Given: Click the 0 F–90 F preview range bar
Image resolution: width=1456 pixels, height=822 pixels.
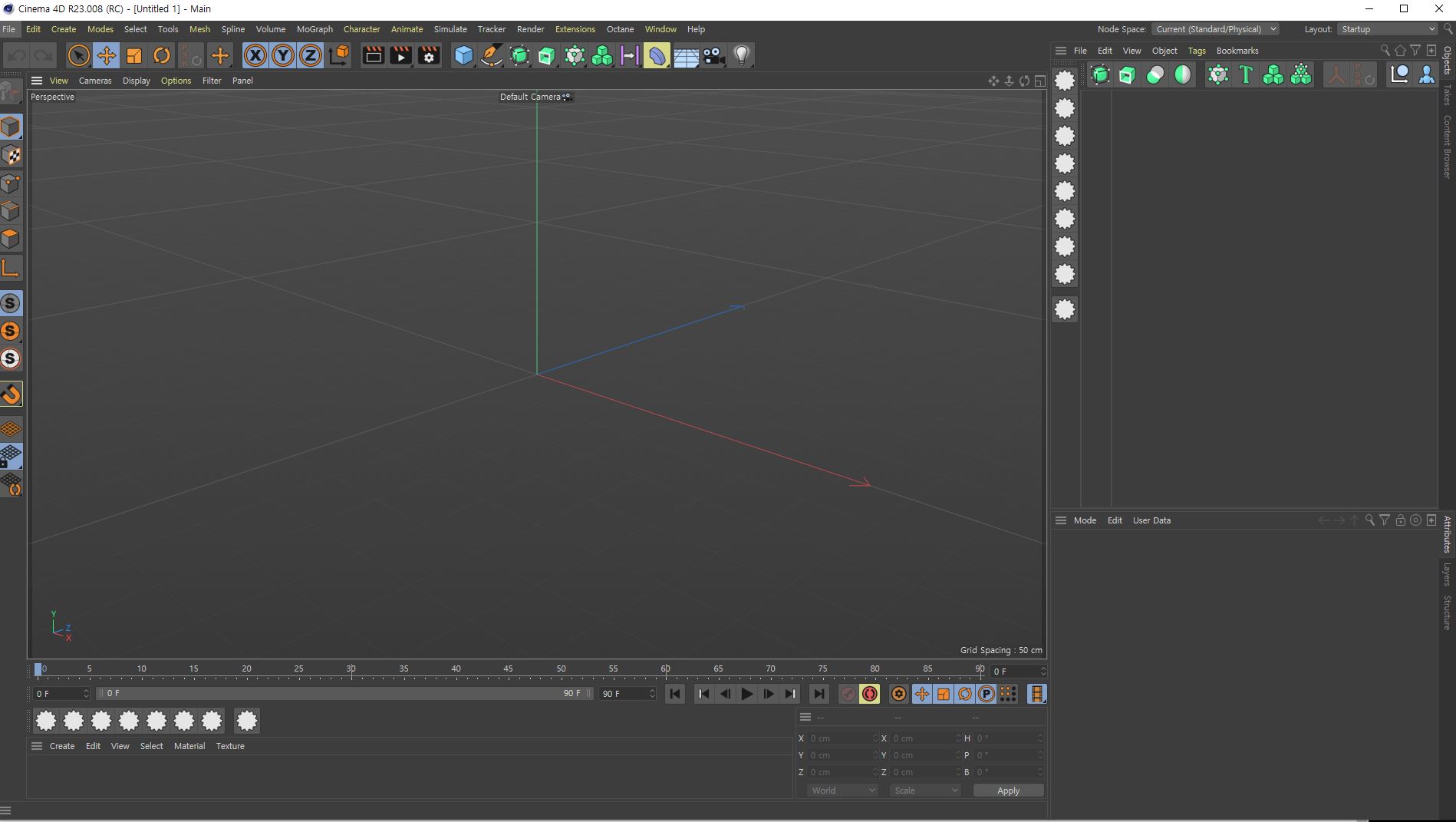Looking at the screenshot, I should coord(345,693).
